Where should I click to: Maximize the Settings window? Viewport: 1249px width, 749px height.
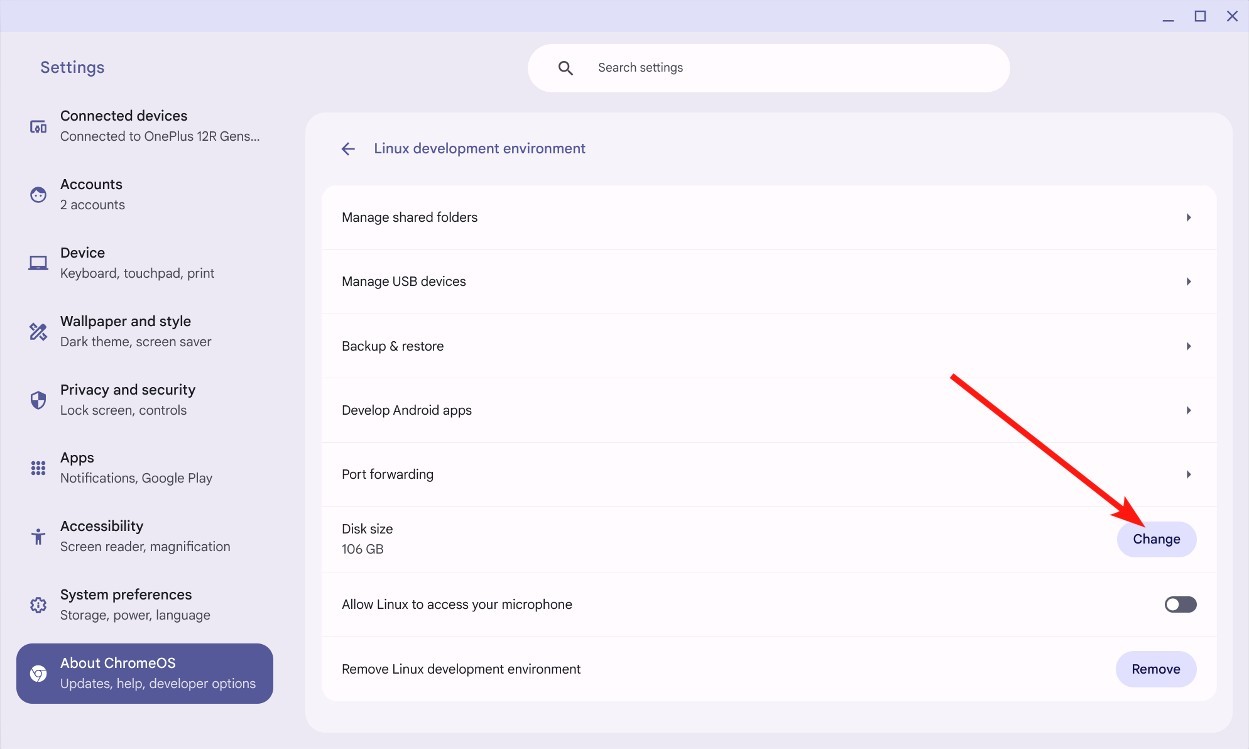(x=1200, y=16)
